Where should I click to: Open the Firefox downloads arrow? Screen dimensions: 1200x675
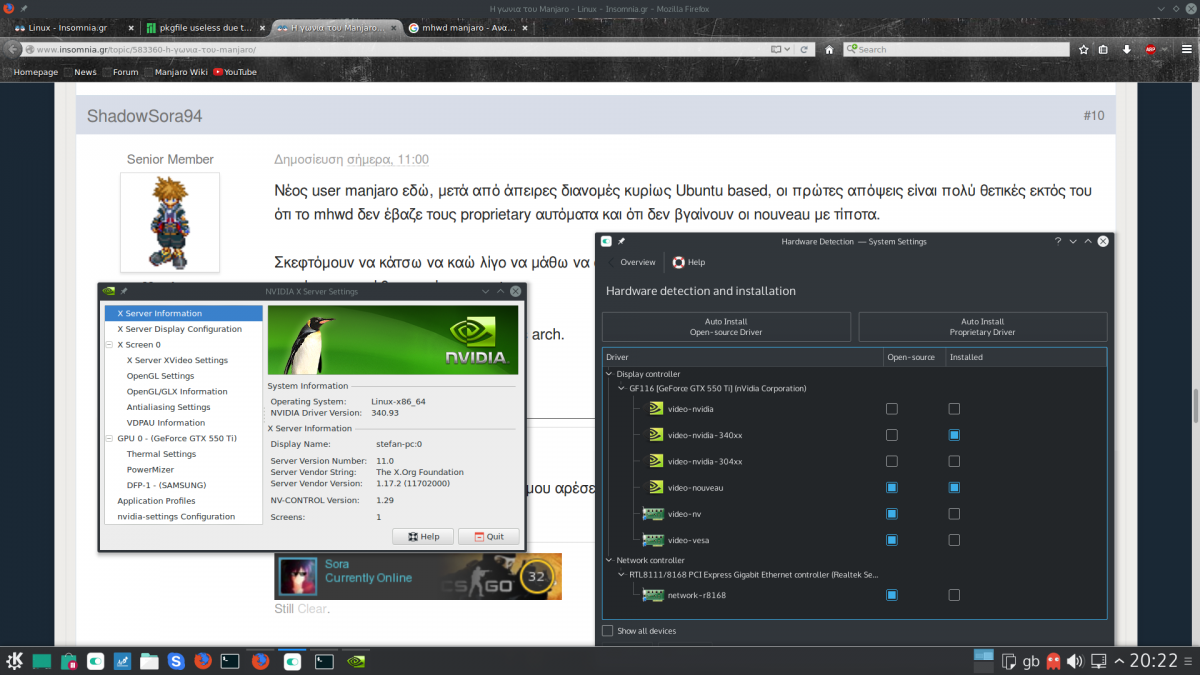1127,49
